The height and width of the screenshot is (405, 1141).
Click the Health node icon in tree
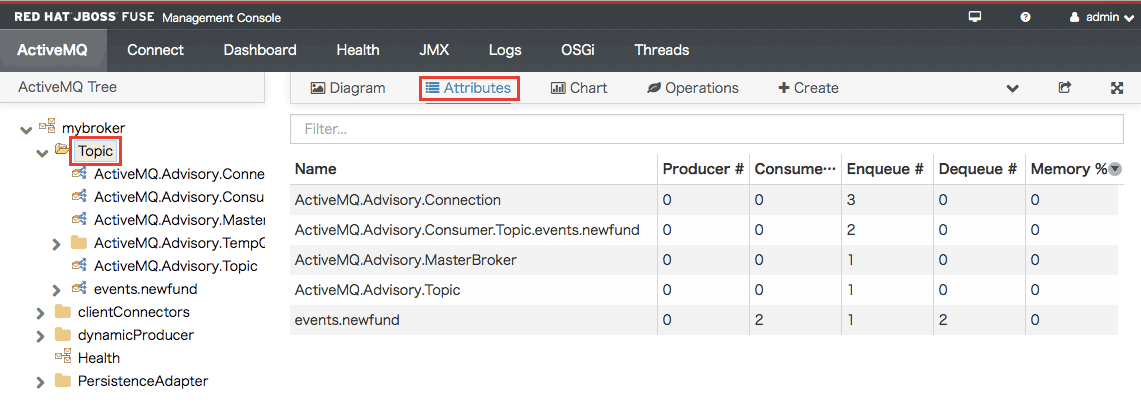(x=63, y=357)
